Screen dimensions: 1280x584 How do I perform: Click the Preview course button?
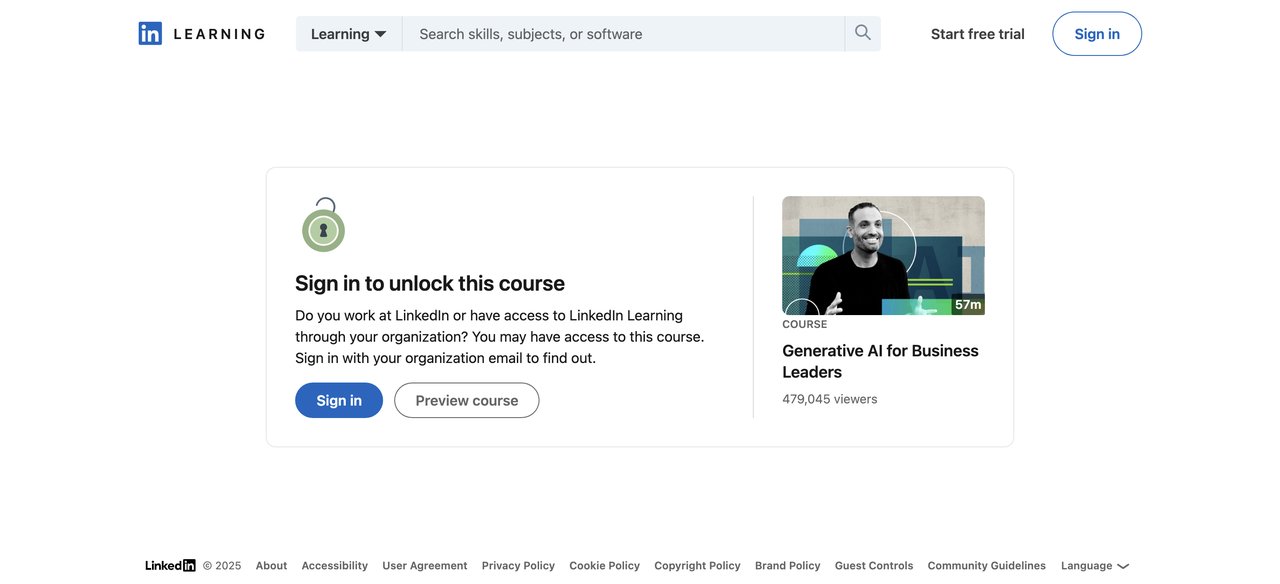[x=467, y=400]
